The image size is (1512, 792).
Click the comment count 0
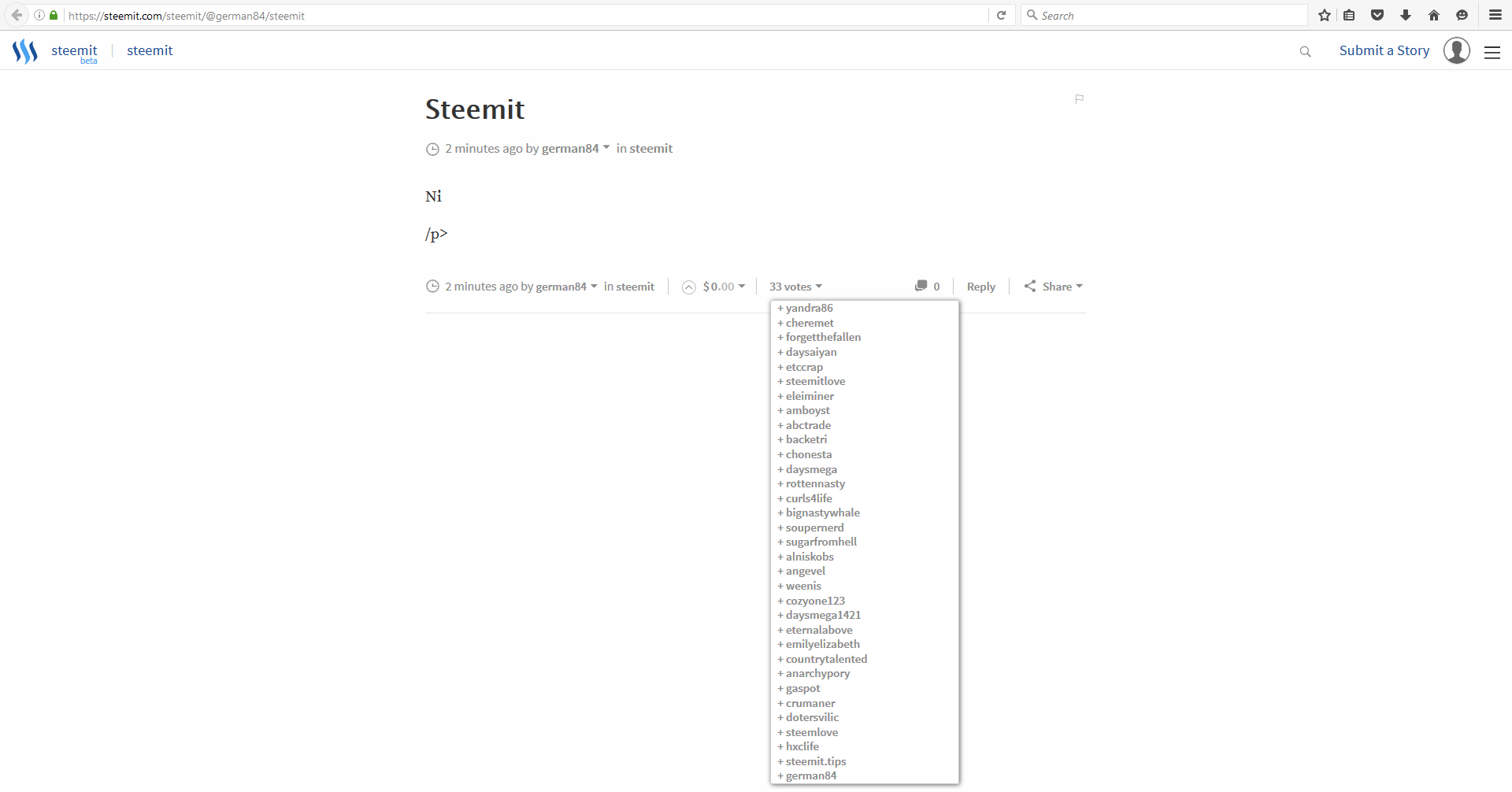click(936, 287)
